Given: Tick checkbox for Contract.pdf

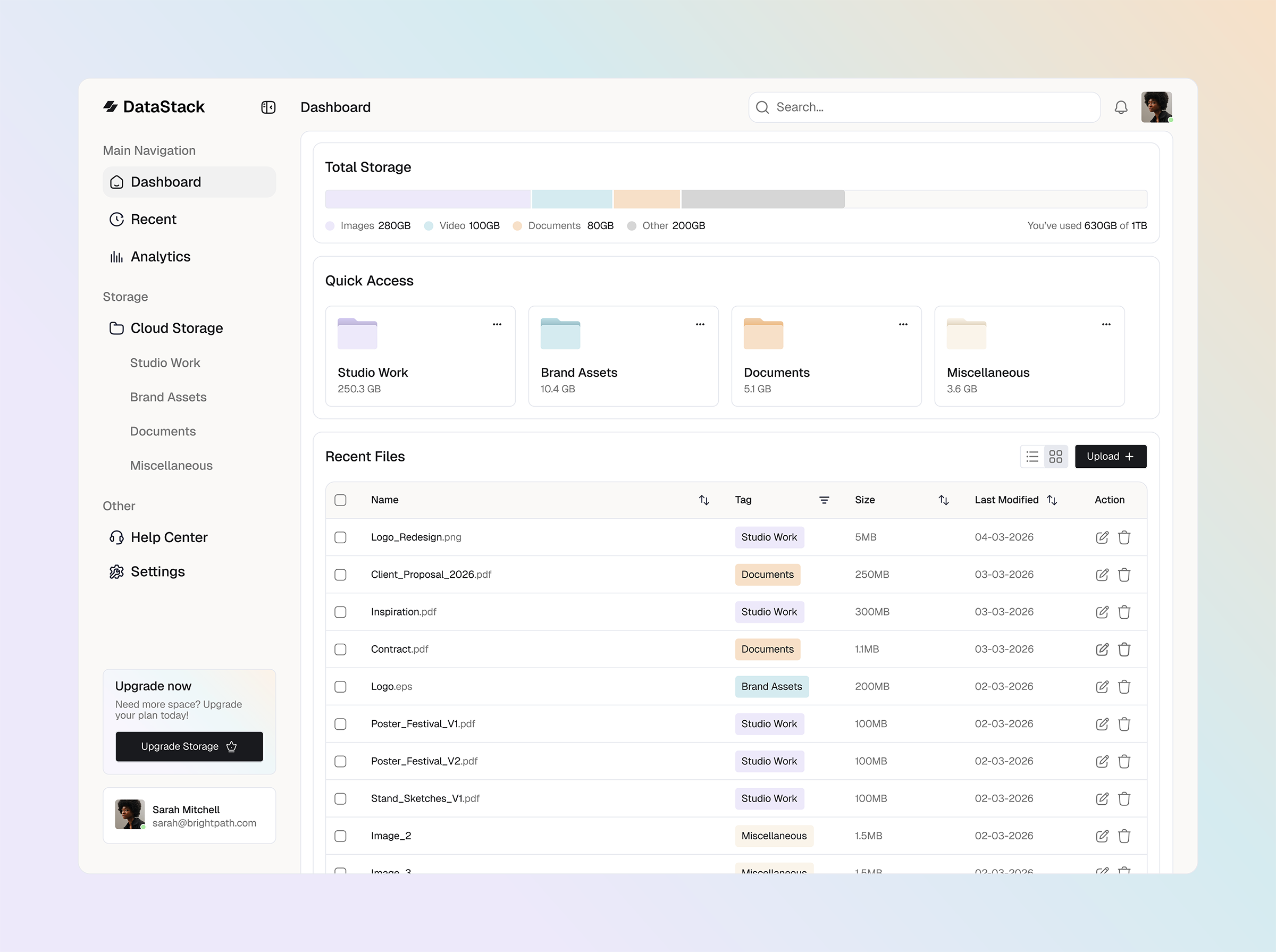Looking at the screenshot, I should pyautogui.click(x=340, y=650).
